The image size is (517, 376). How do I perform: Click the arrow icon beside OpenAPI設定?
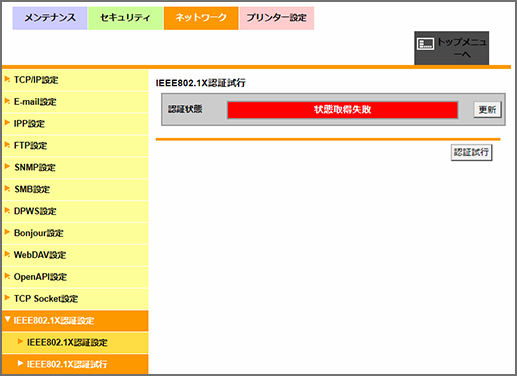(7, 276)
